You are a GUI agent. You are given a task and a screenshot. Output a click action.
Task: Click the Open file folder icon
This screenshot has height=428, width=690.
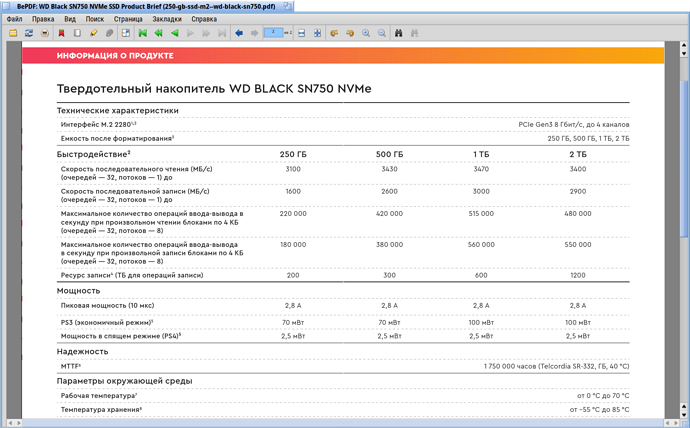13,33
